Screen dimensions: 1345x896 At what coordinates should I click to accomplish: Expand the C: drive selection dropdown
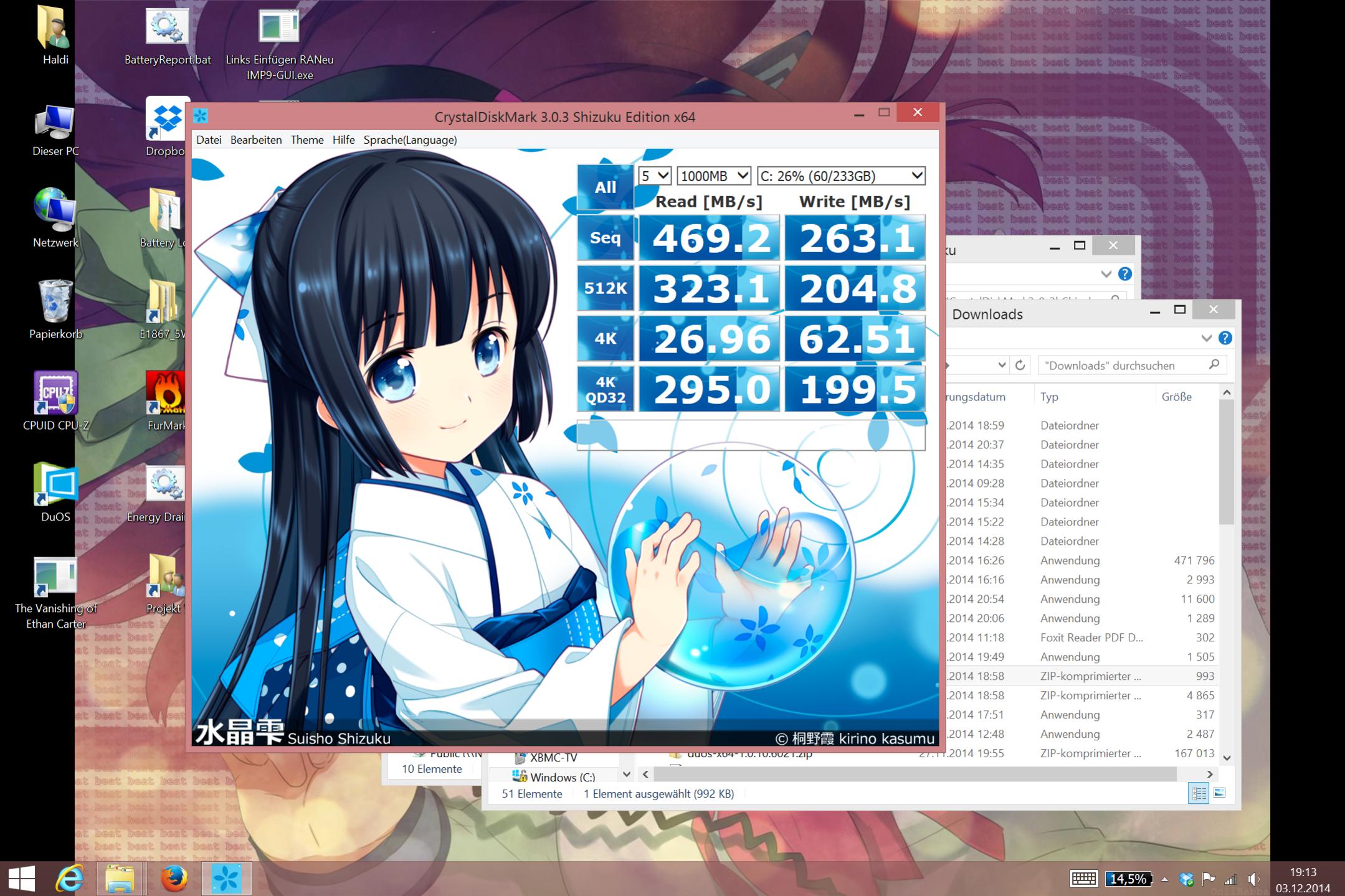click(840, 176)
